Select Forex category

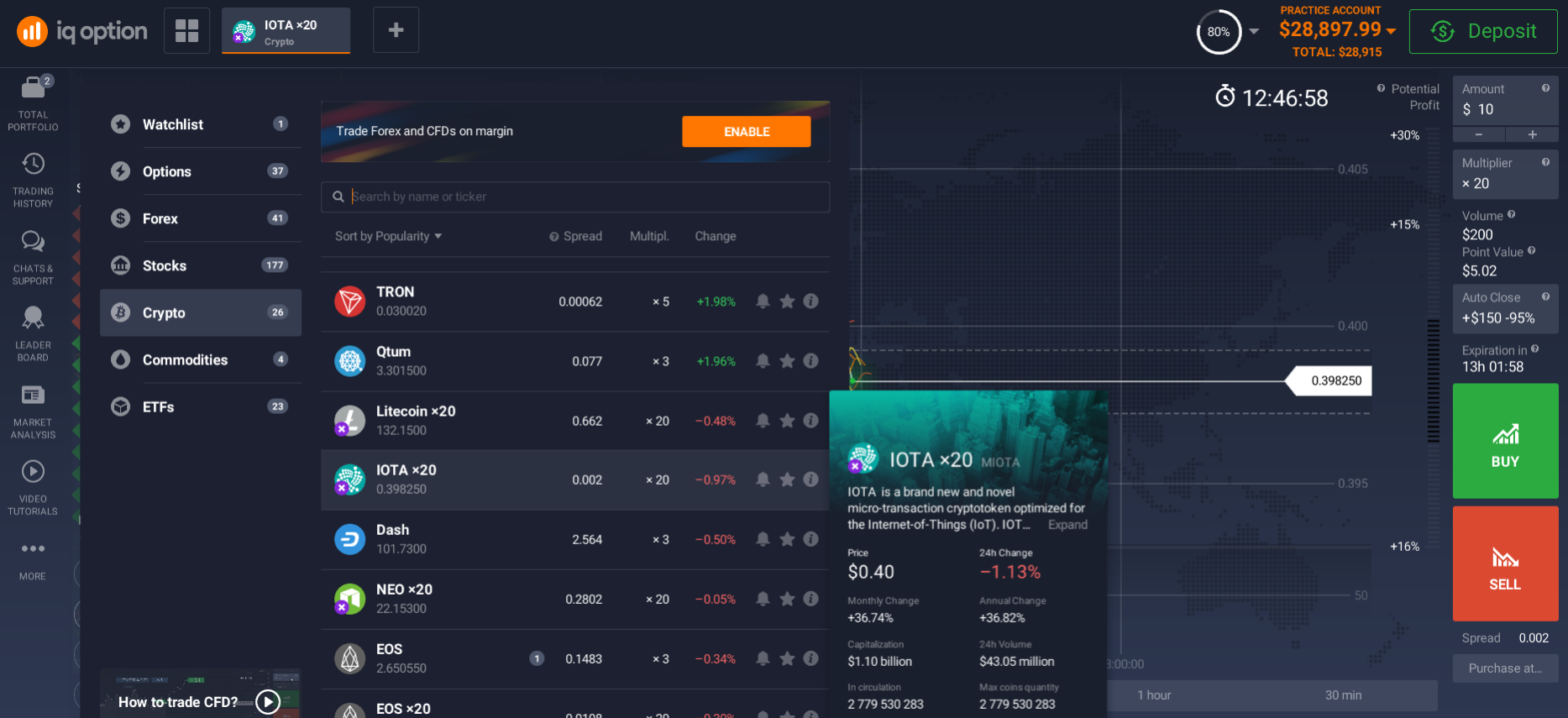[x=201, y=218]
